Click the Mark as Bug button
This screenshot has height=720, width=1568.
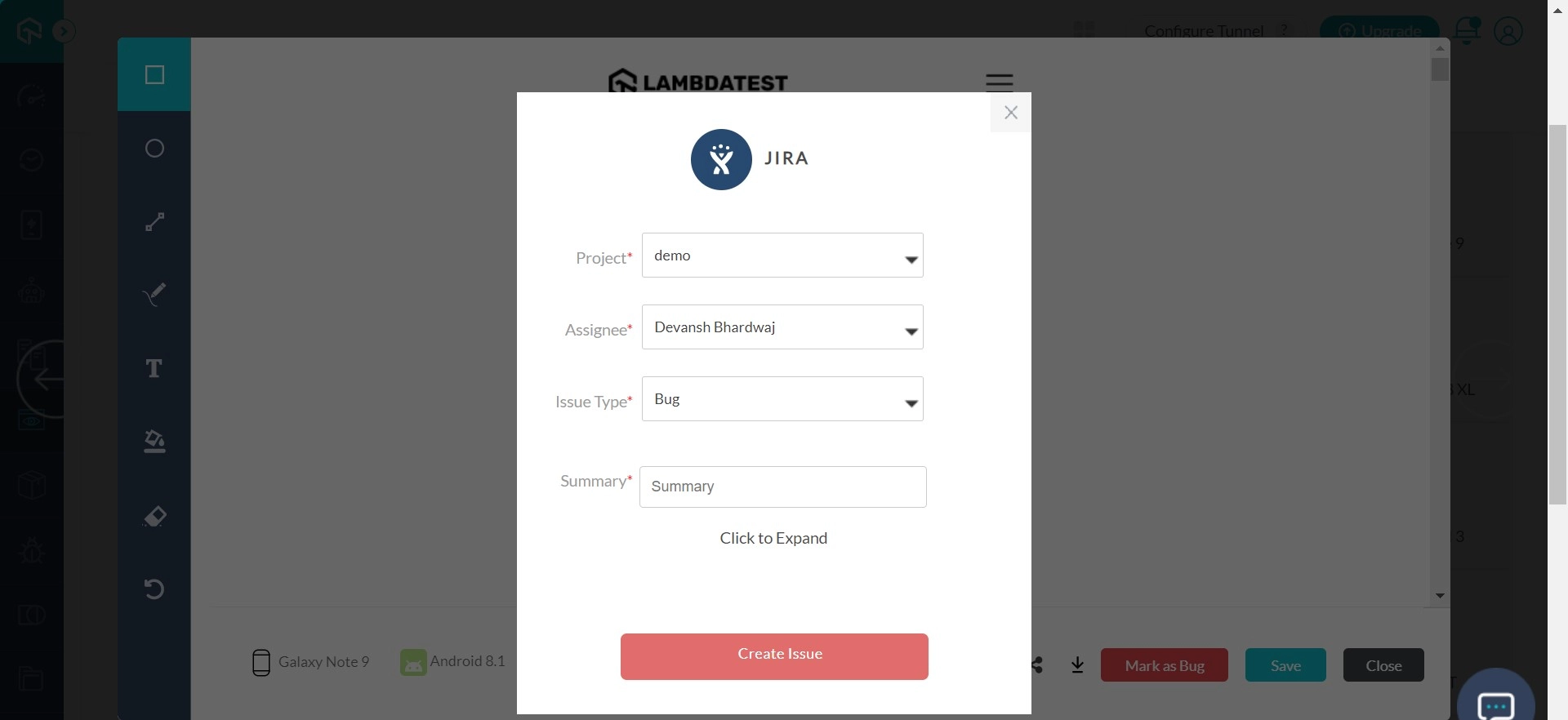pos(1164,665)
